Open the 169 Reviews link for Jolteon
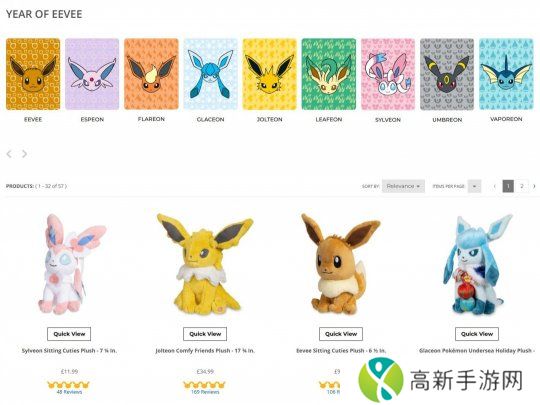This screenshot has width=540, height=405. tap(205, 392)
